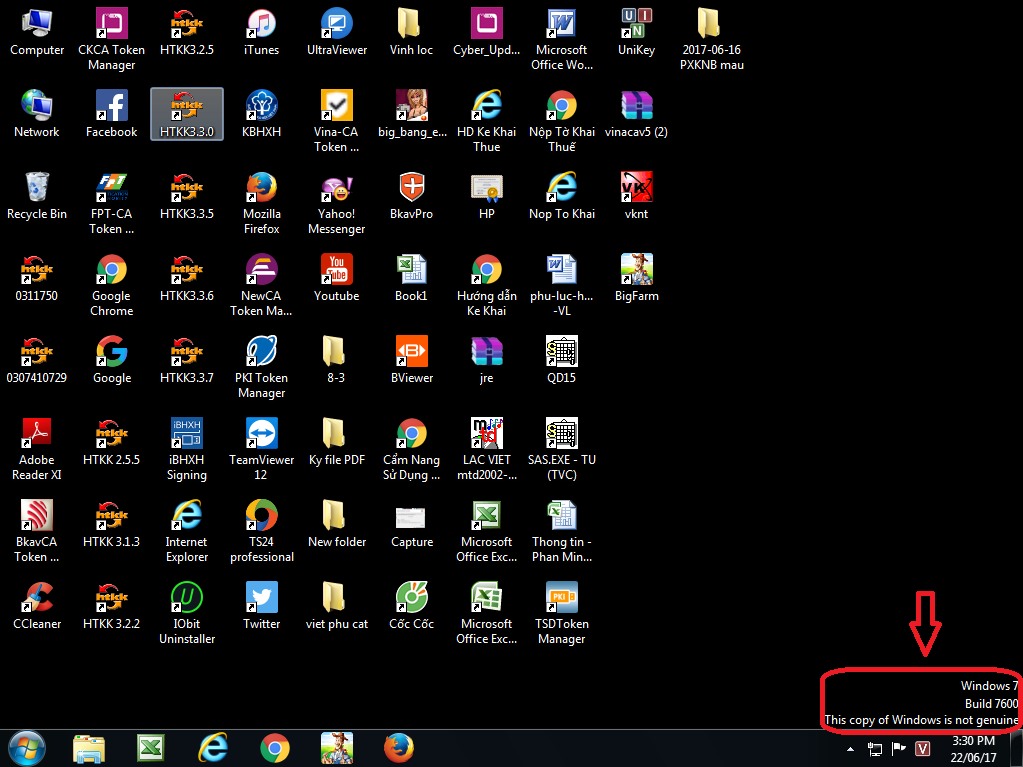
Task: Select the NewCA Token Manager shortcut
Action: point(261,286)
